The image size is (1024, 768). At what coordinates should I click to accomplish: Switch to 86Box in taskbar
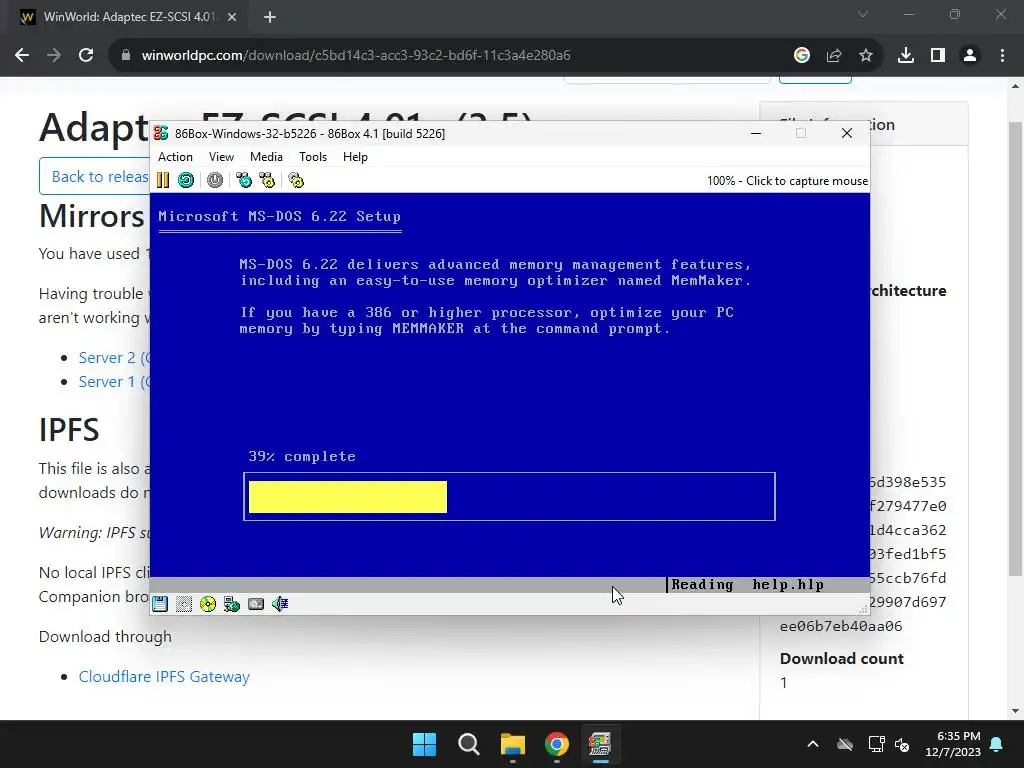point(600,744)
